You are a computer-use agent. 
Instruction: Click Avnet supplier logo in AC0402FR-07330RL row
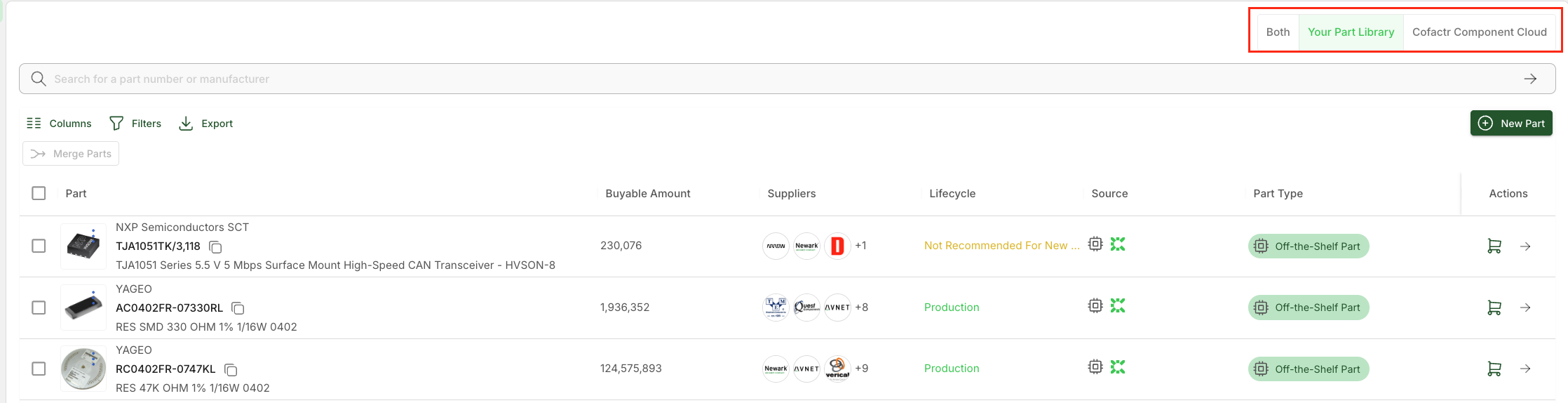[837, 307]
